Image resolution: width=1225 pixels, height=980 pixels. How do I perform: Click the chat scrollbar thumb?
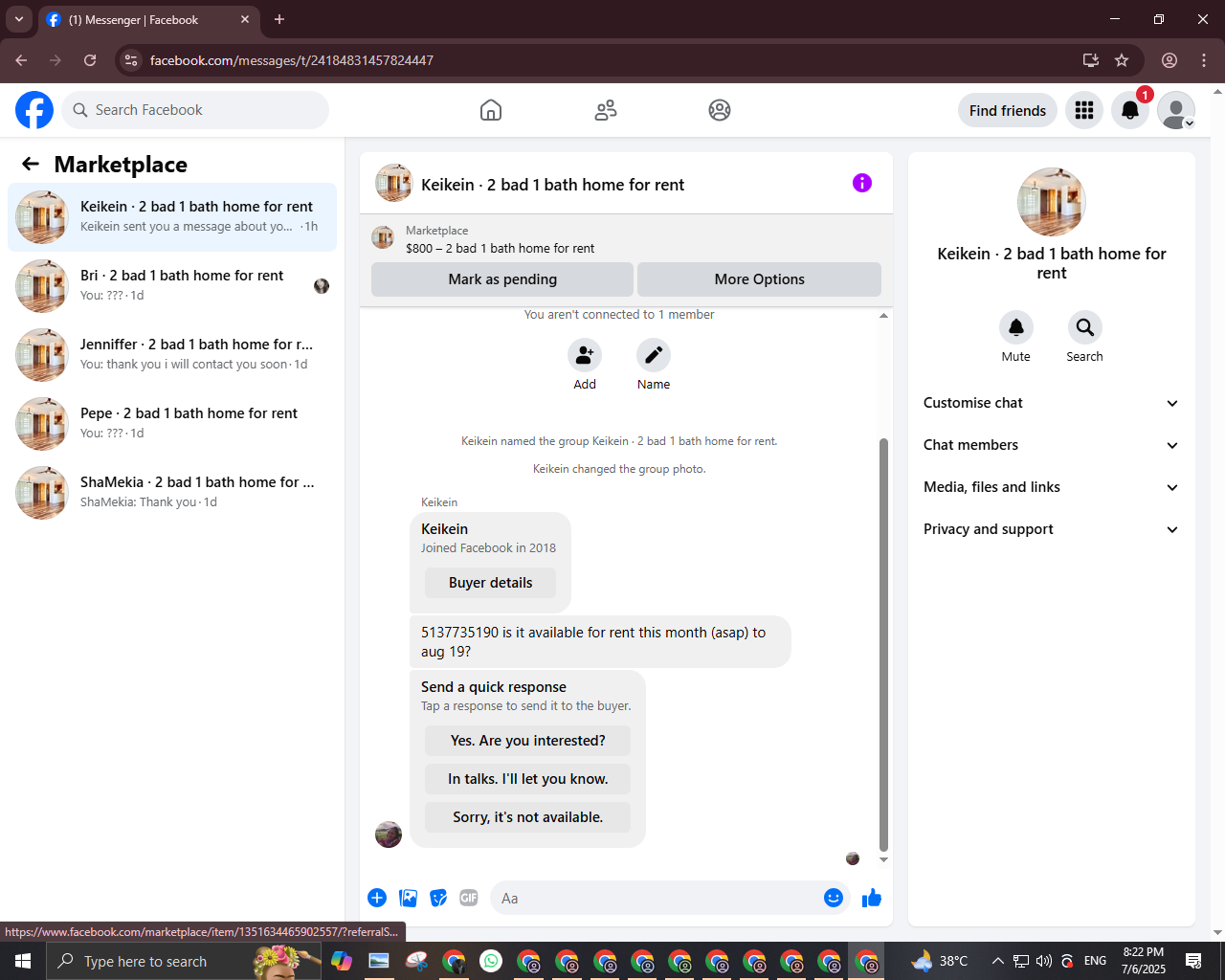tap(883, 644)
